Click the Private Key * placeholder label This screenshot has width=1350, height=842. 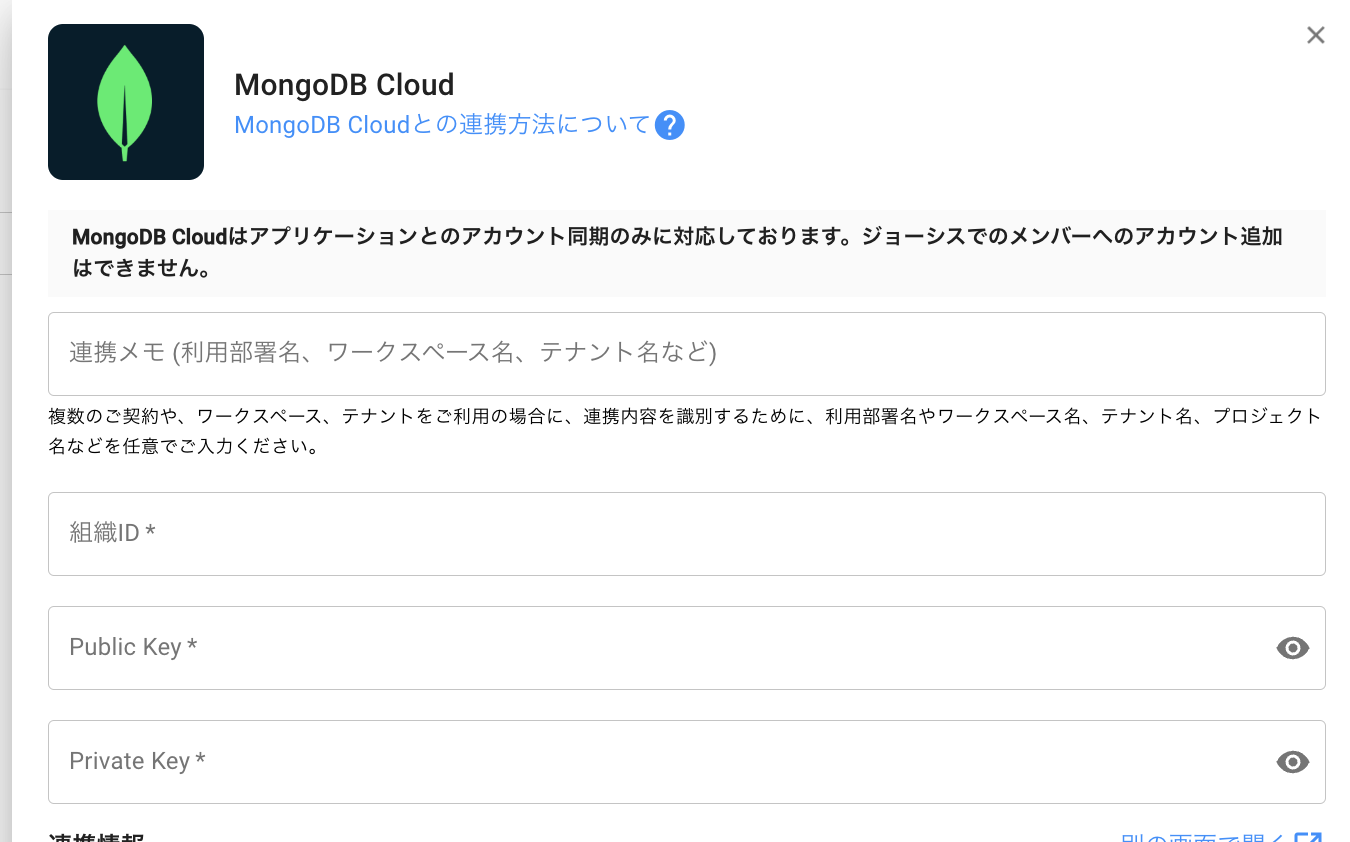137,761
